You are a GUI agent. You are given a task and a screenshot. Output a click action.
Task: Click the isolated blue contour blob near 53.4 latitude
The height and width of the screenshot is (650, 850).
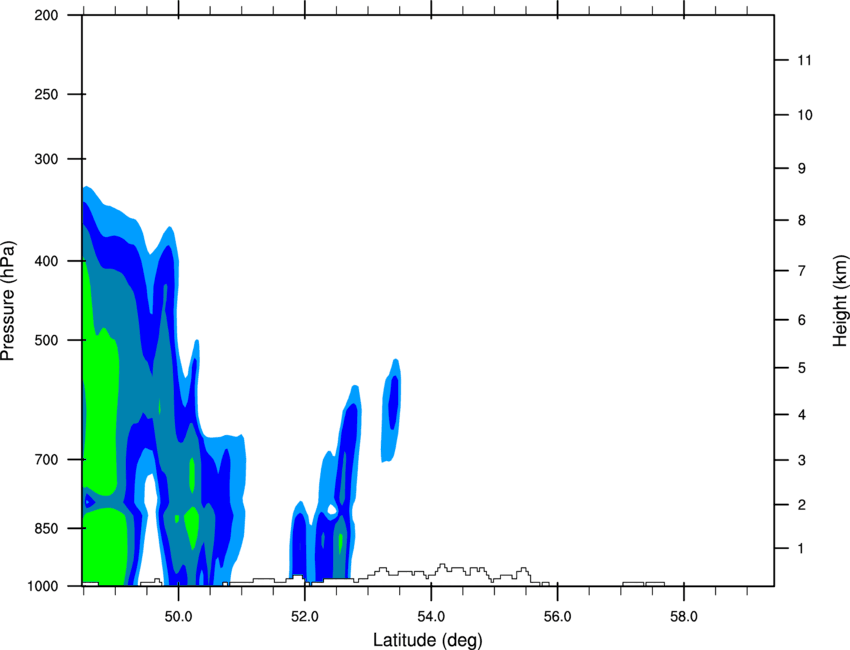tap(391, 410)
